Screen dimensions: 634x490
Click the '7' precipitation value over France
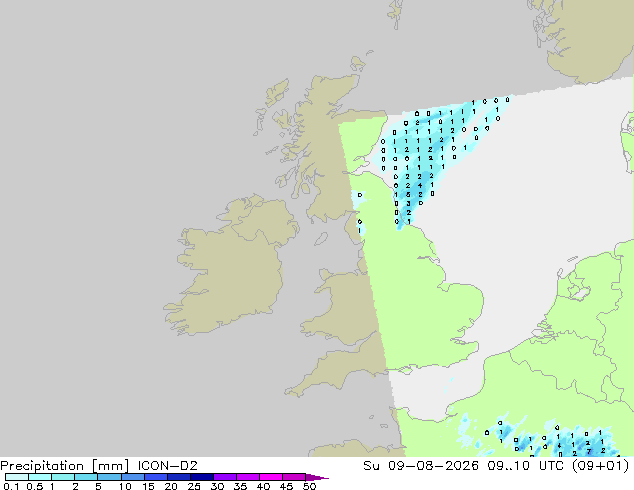(589, 452)
